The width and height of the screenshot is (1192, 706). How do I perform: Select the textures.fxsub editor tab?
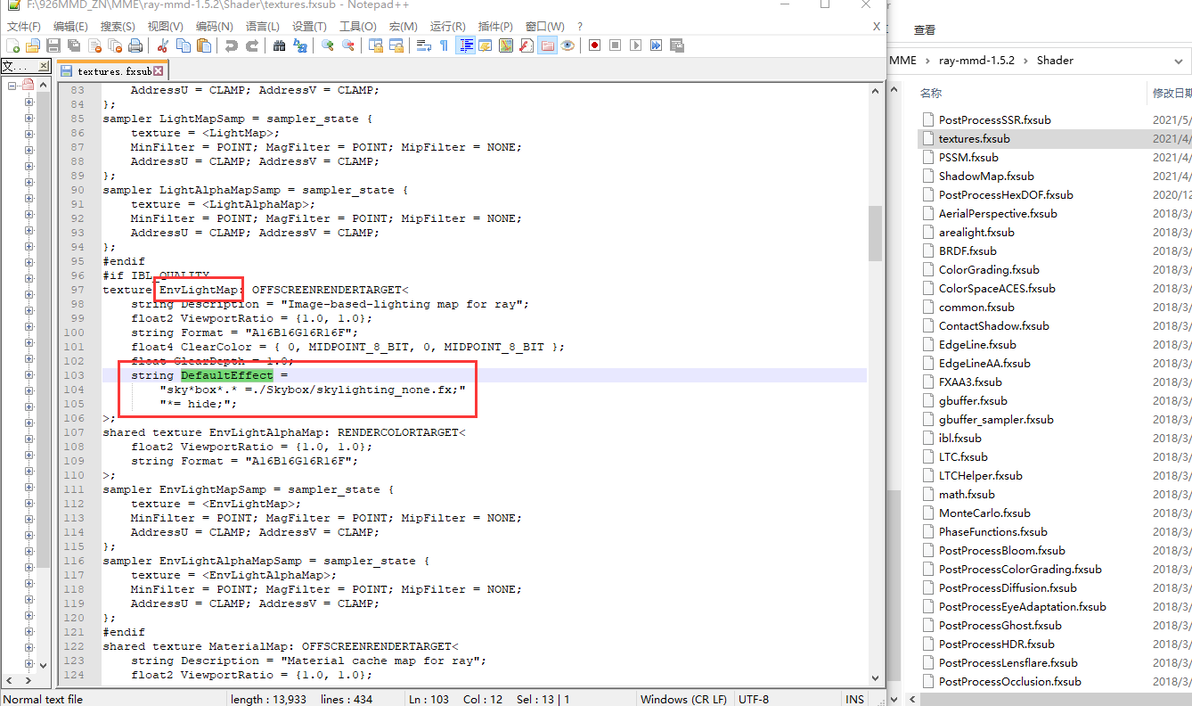pyautogui.click(x=113, y=71)
